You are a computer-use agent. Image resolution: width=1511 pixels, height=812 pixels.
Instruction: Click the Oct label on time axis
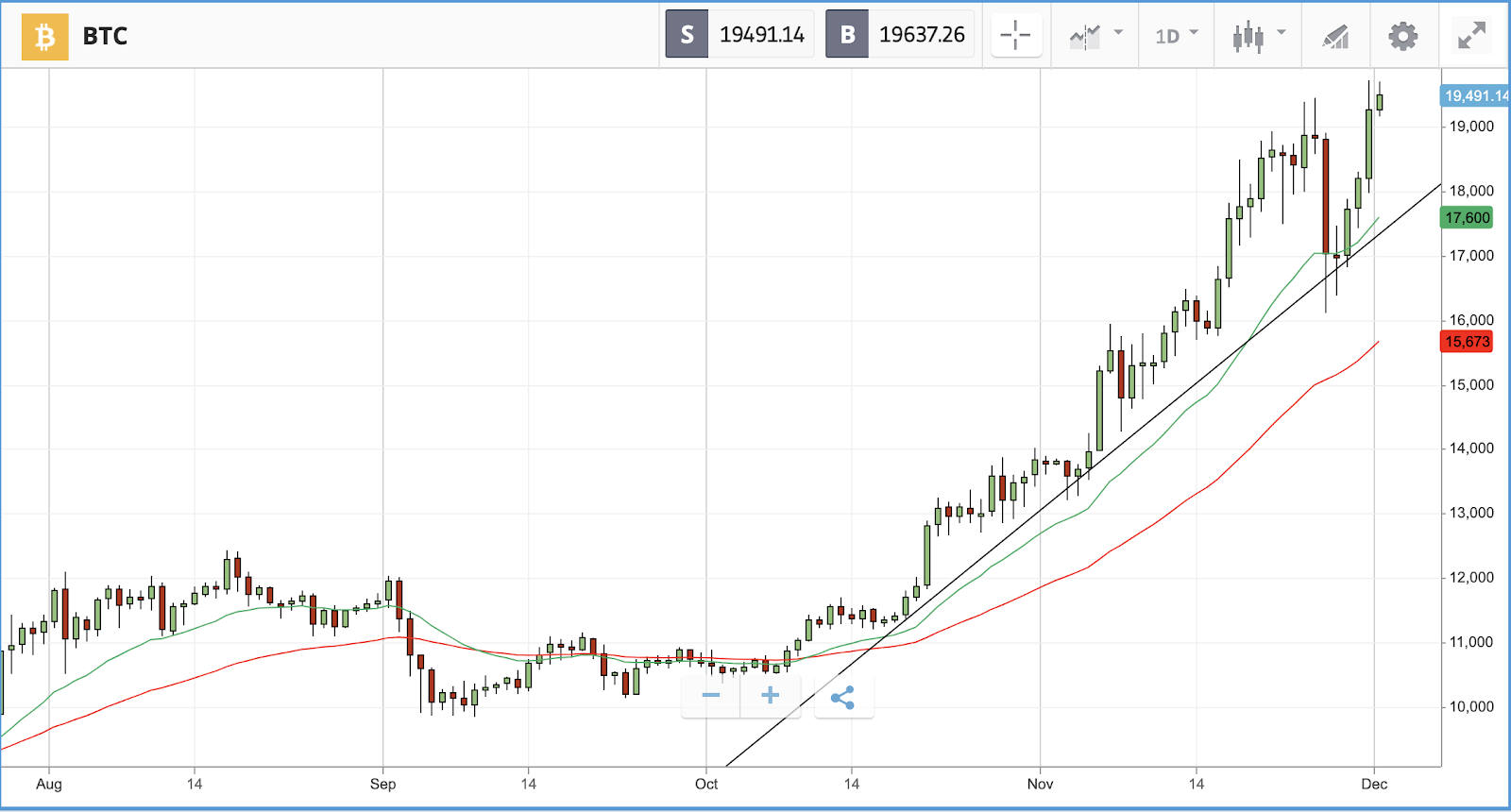(706, 784)
